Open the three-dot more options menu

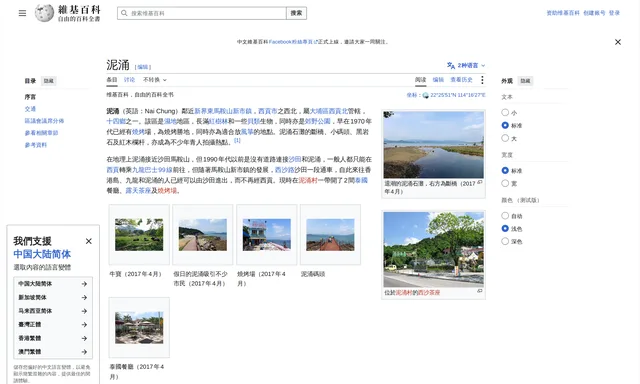click(x=482, y=80)
